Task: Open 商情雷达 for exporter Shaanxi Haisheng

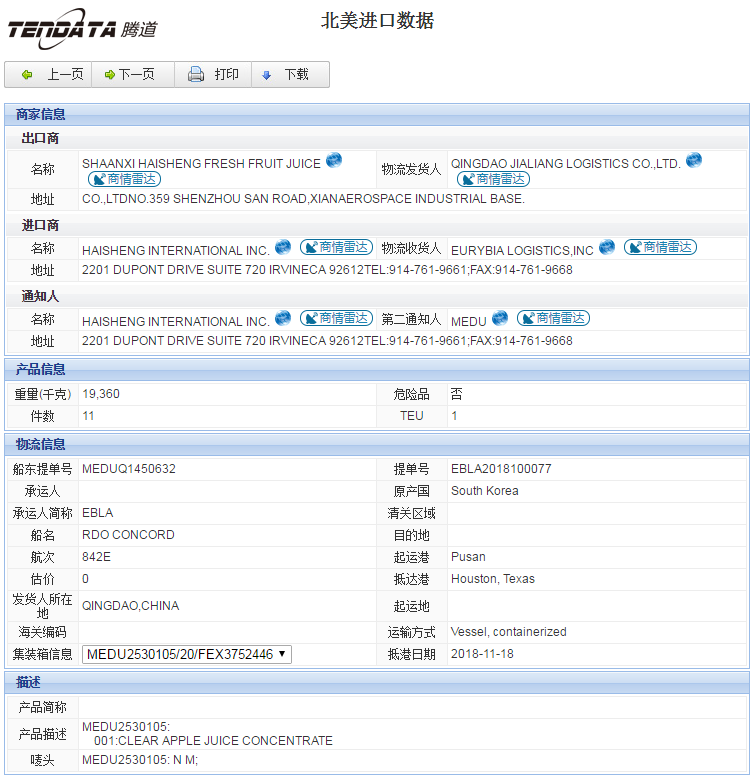Action: 124,179
